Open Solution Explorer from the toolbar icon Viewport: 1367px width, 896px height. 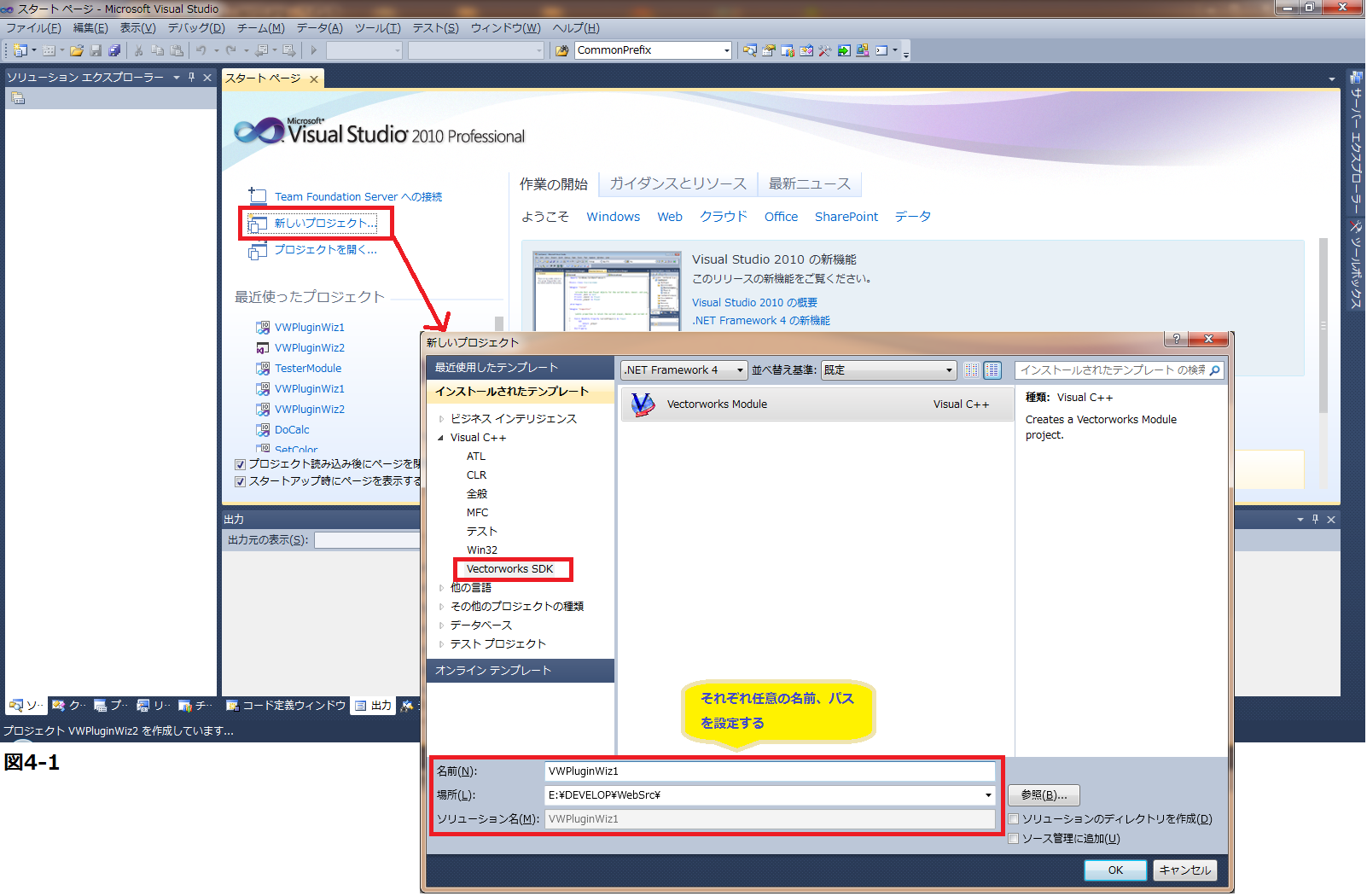(750, 50)
